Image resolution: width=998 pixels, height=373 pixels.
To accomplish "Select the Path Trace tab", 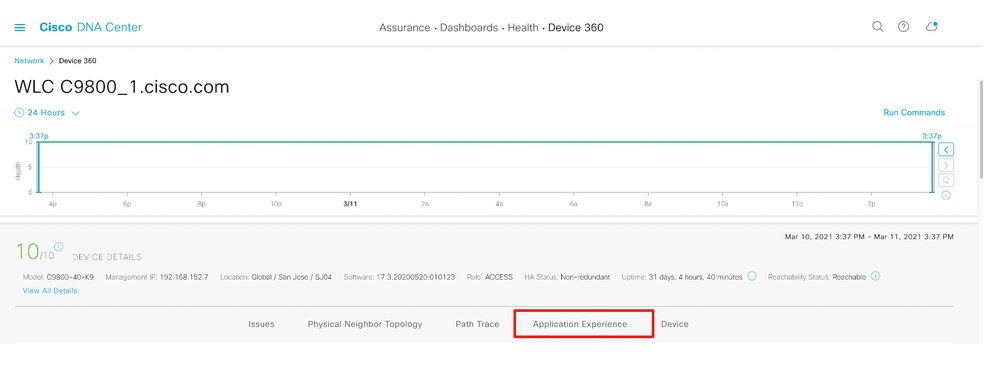I will (x=477, y=324).
